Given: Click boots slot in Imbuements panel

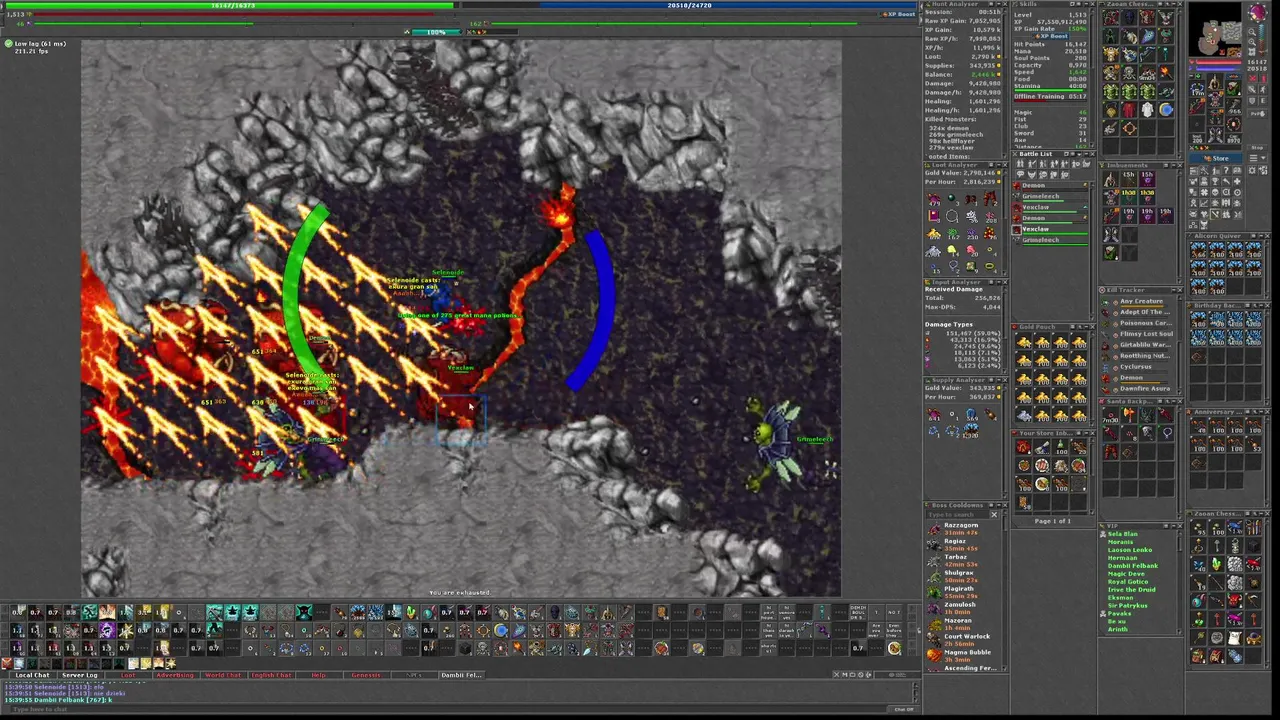Looking at the screenshot, I should (1110, 234).
